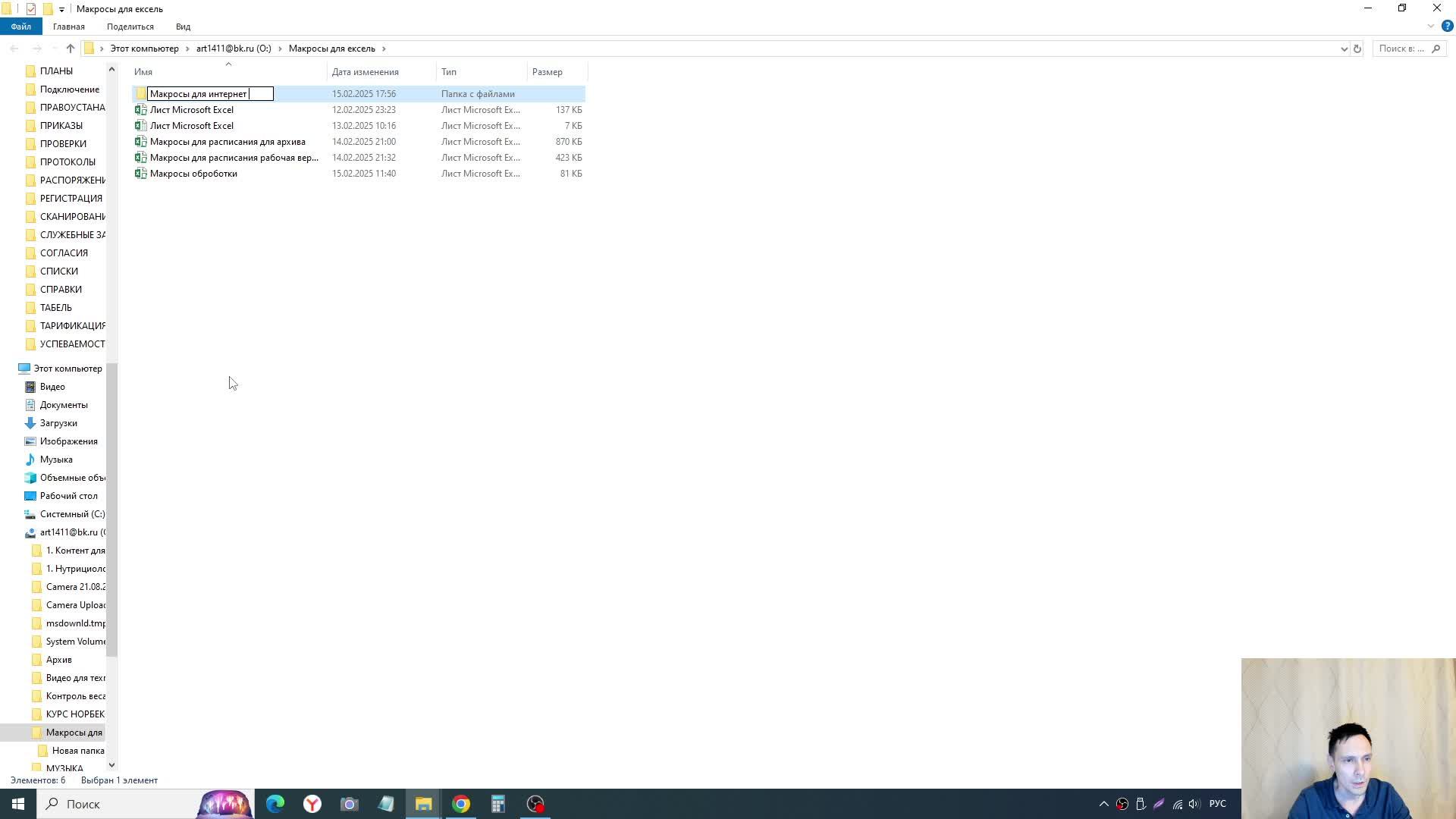Open Yandex Browser from taskbar
The width and height of the screenshot is (1456, 819).
(312, 804)
